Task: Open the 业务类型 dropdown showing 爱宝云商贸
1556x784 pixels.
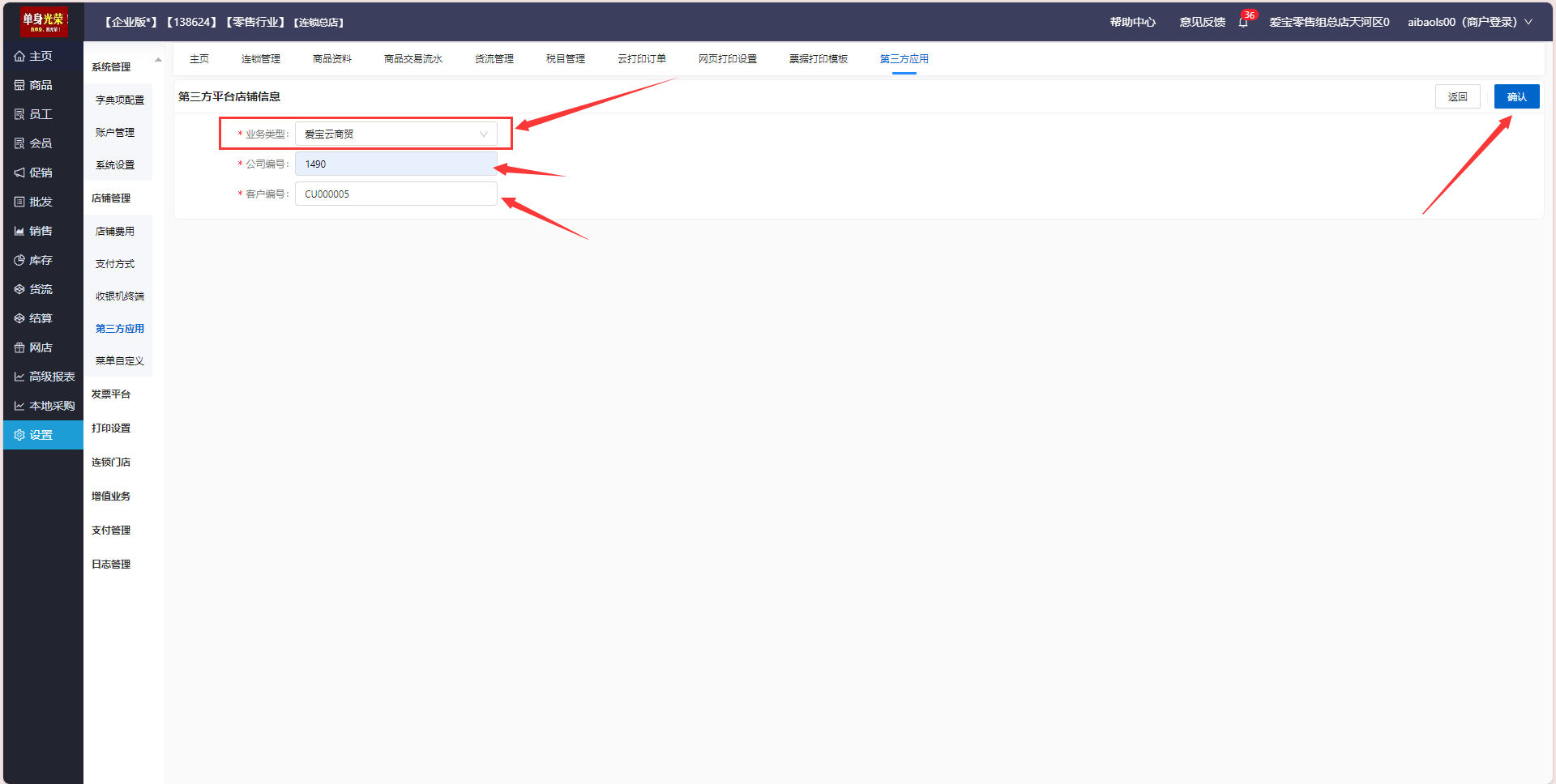Action: click(396, 134)
